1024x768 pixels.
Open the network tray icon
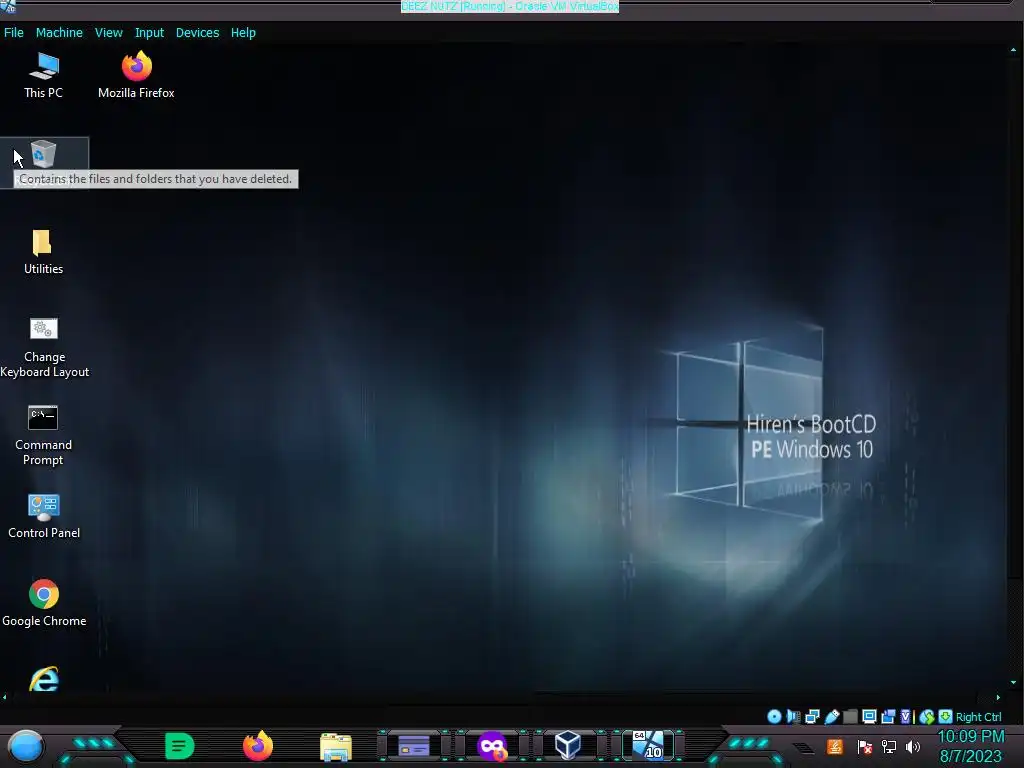[889, 746]
